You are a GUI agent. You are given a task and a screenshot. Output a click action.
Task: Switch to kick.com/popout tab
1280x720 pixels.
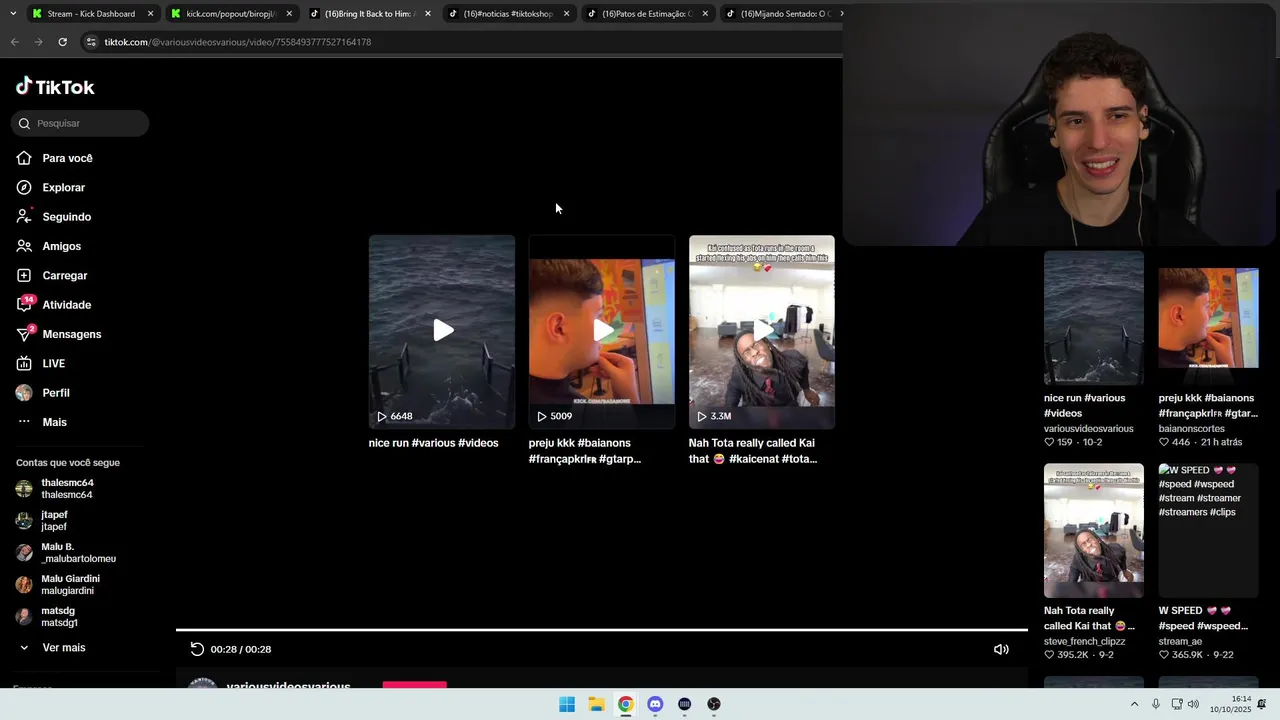[230, 14]
